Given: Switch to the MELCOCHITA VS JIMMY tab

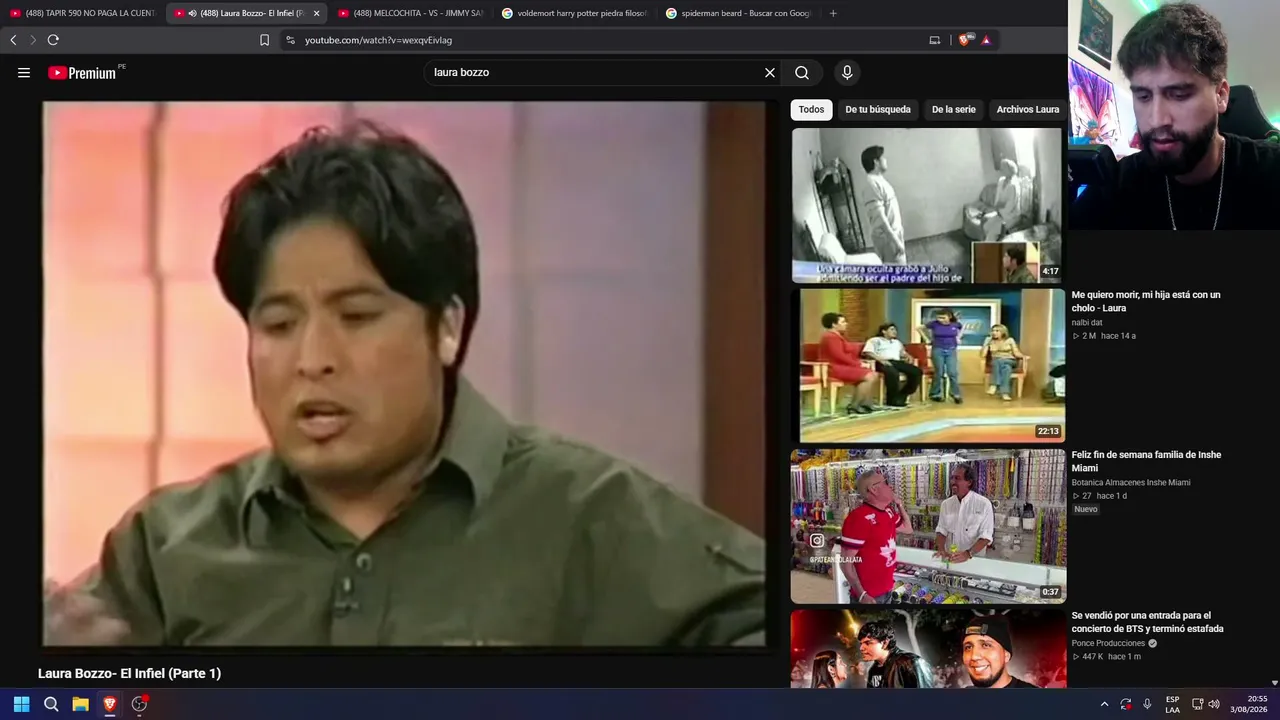Looking at the screenshot, I should (410, 13).
